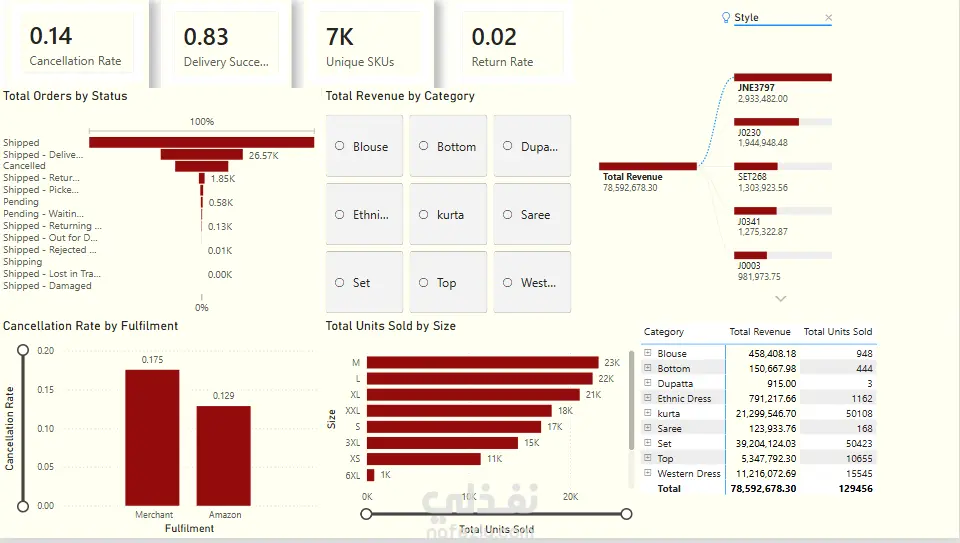Click the Cancelled funnel bar

click(201, 166)
